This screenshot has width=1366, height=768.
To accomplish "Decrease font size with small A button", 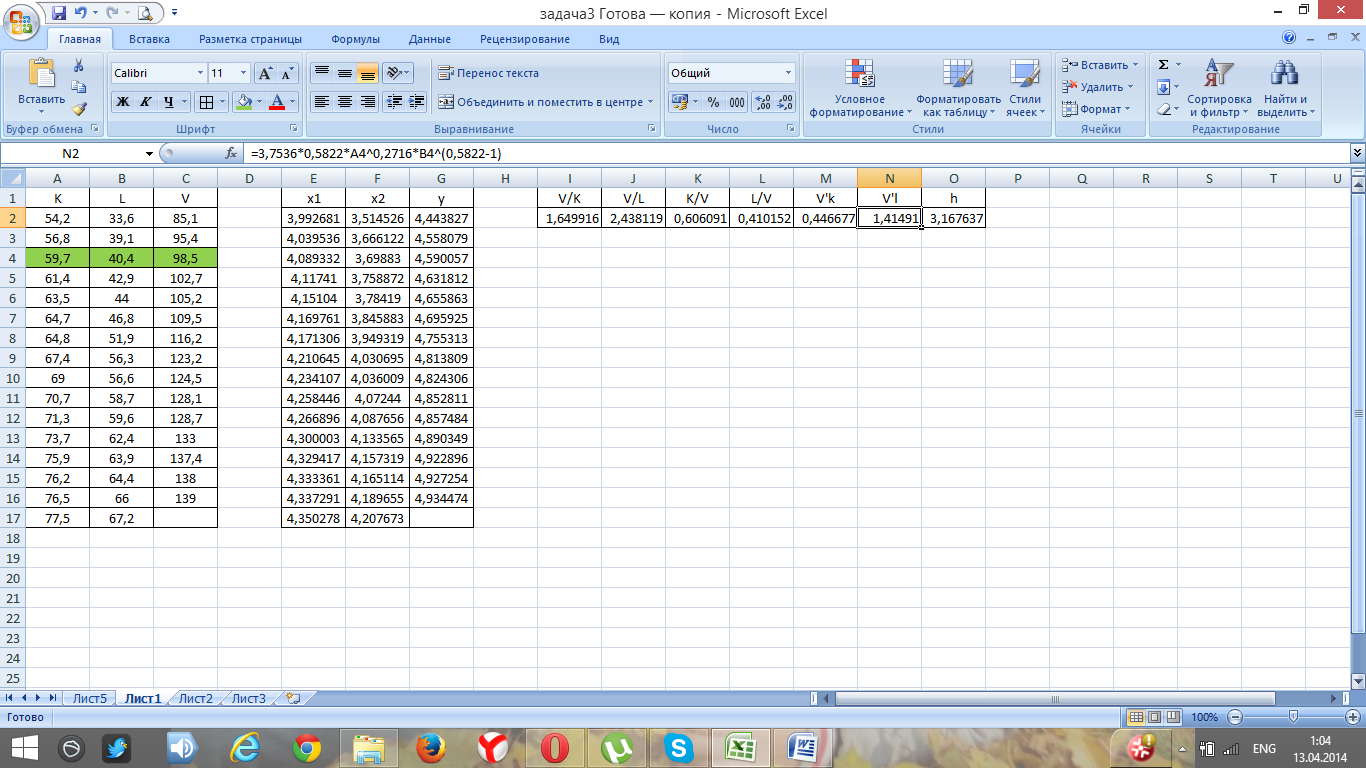I will [287, 73].
